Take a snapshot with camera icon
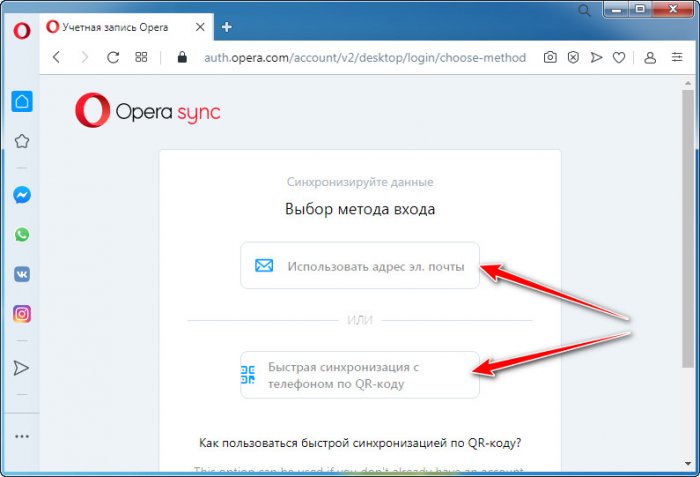 pyautogui.click(x=550, y=57)
